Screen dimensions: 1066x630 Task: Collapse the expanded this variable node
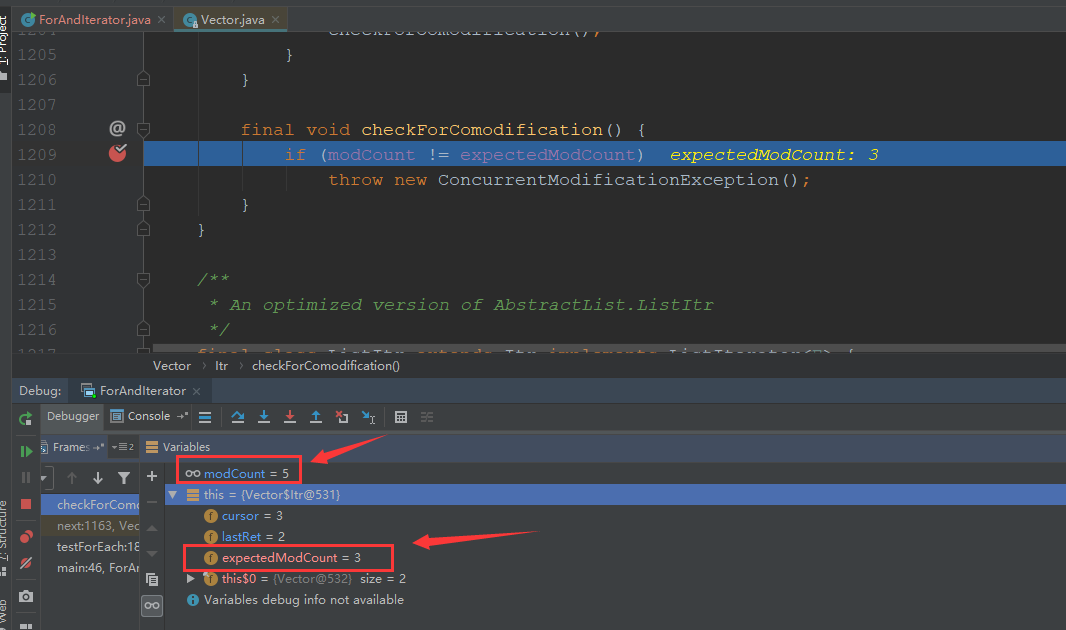coord(172,493)
